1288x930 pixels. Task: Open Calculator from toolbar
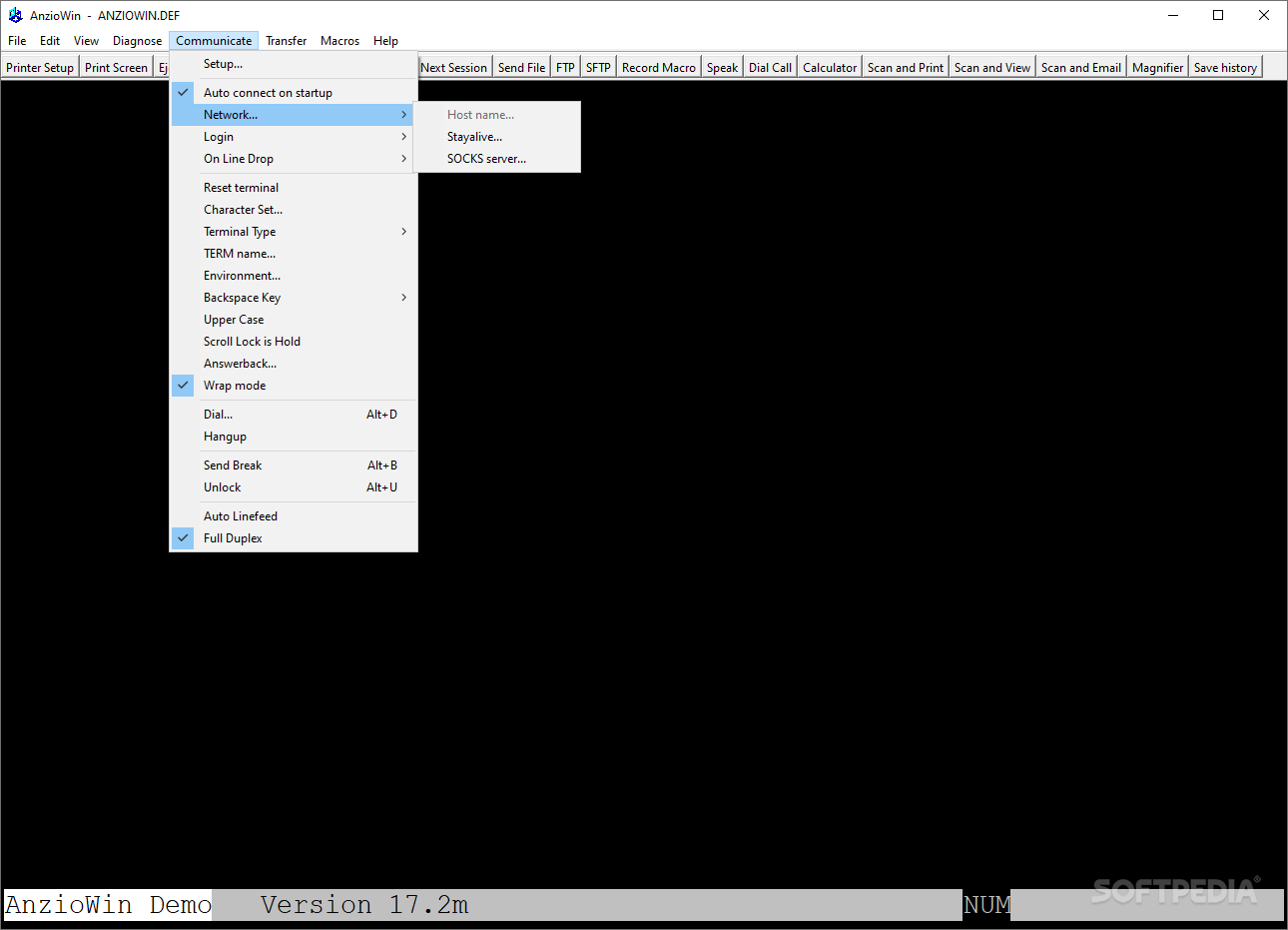click(830, 67)
